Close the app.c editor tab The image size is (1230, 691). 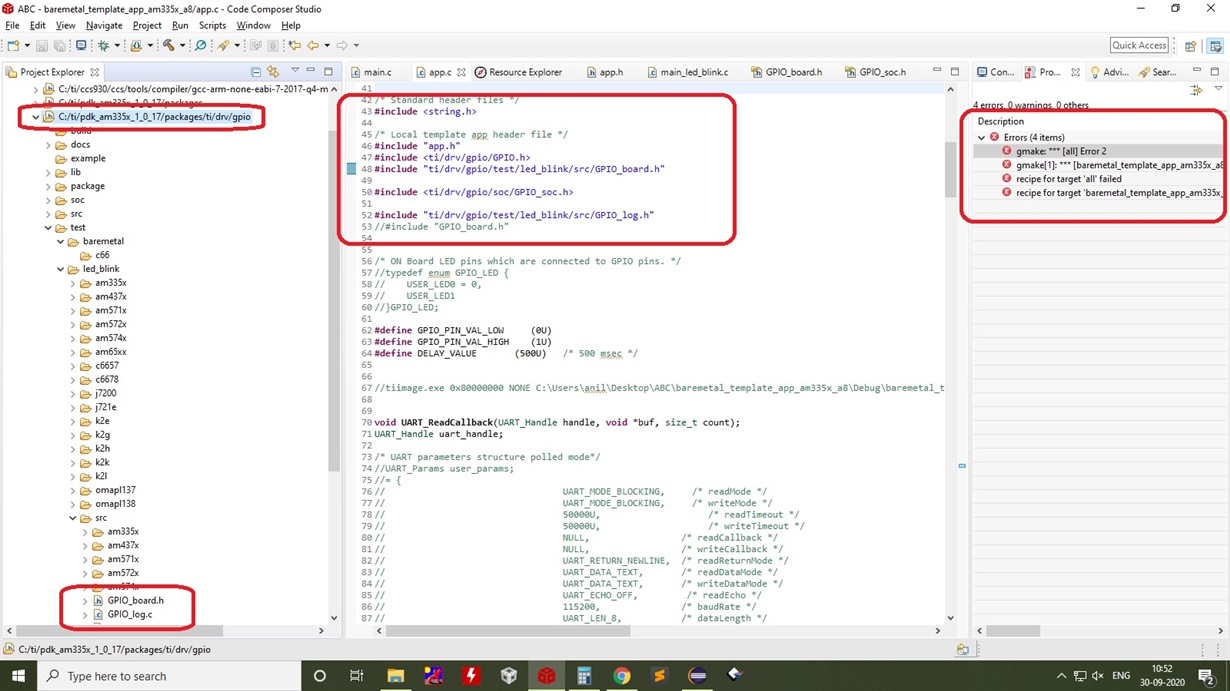pyautogui.click(x=461, y=72)
